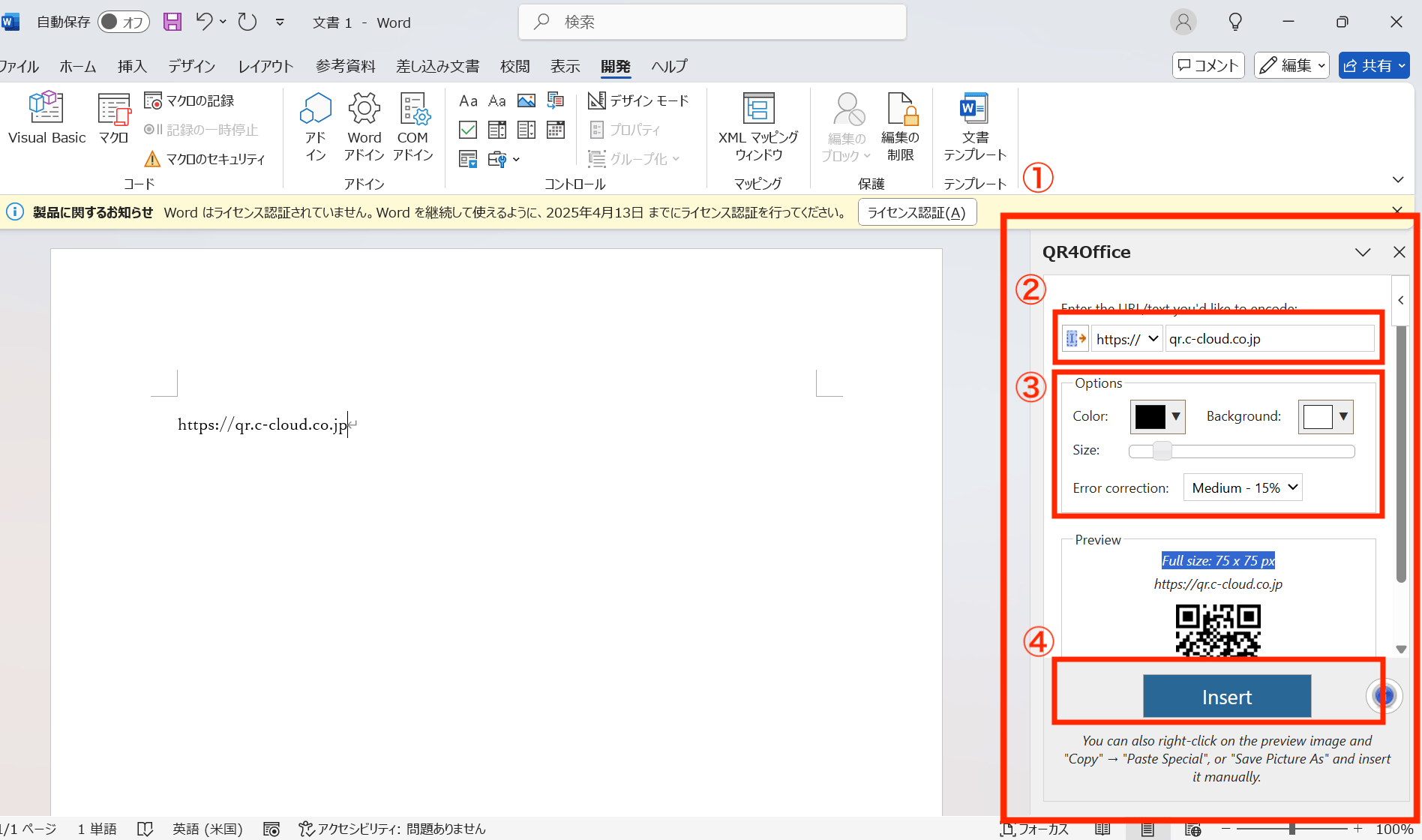The height and width of the screenshot is (840, 1422).
Task: Open the XML Mapping pane
Action: [x=757, y=126]
